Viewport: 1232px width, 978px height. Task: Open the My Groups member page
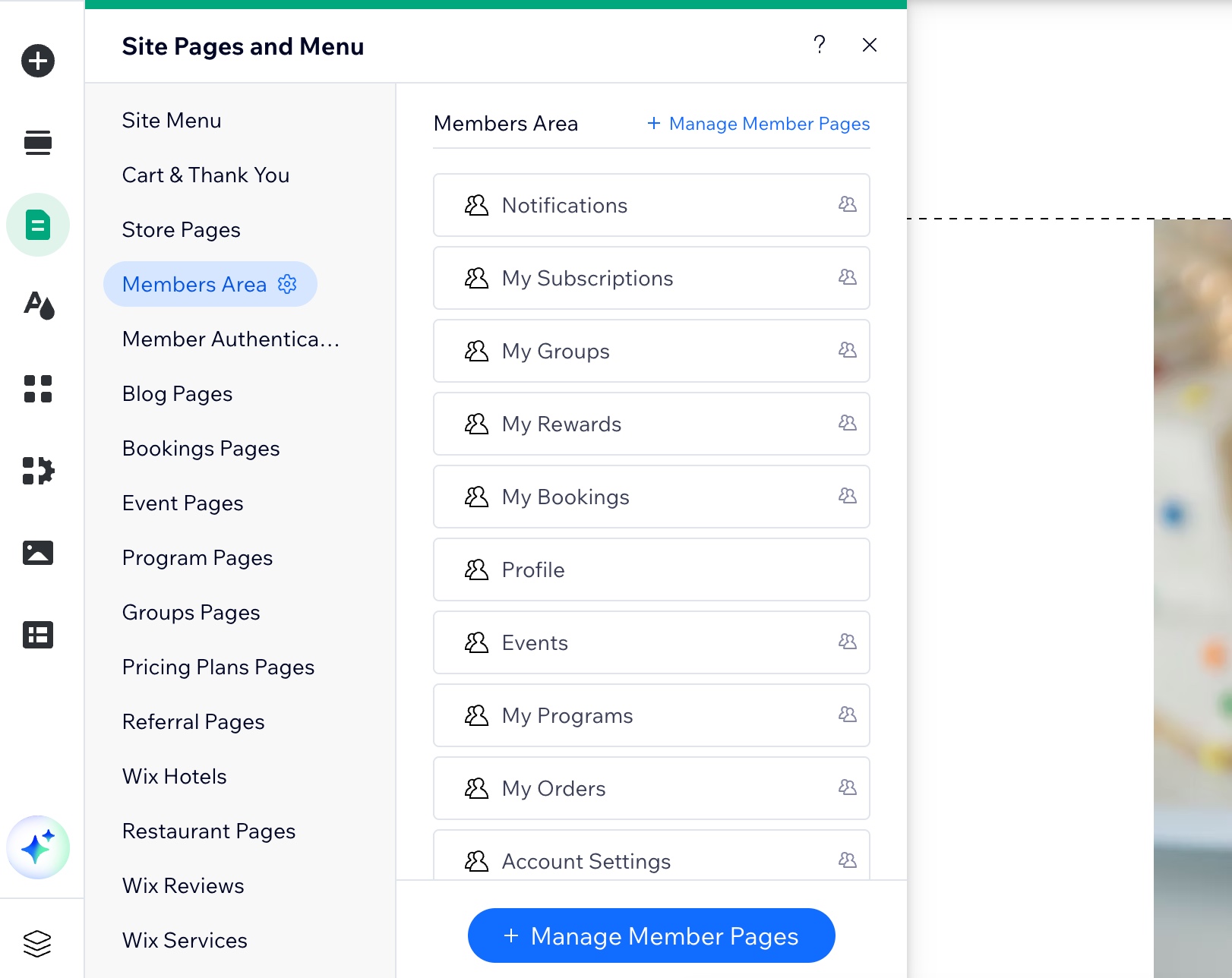pos(652,351)
